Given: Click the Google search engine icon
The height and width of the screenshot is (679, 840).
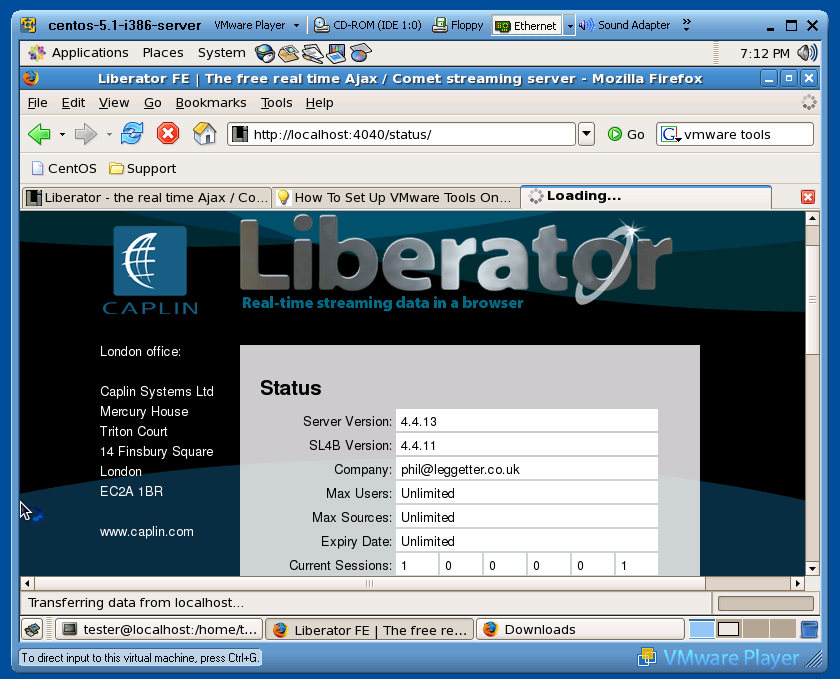Looking at the screenshot, I should tap(669, 134).
